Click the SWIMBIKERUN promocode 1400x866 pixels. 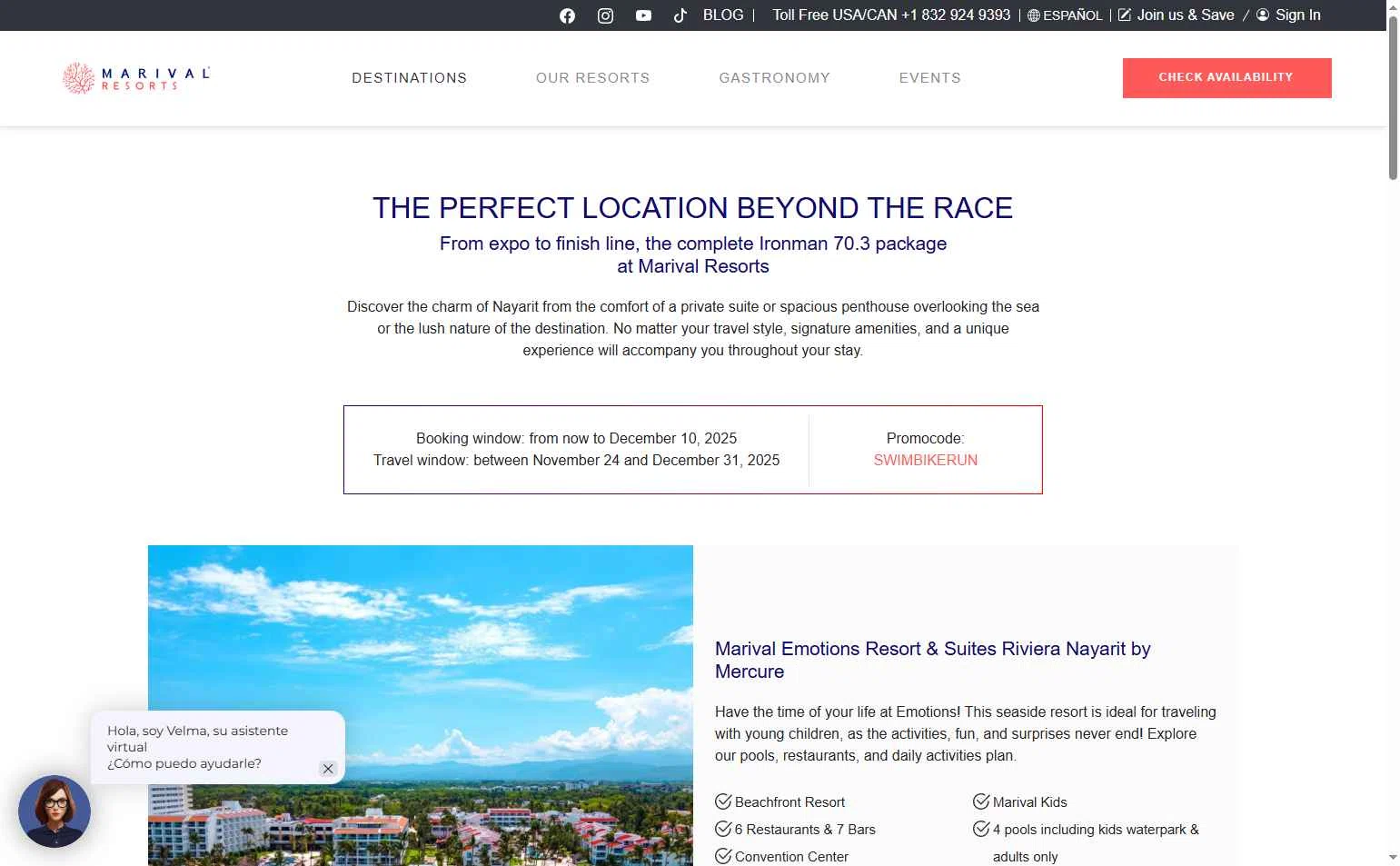[x=926, y=460]
